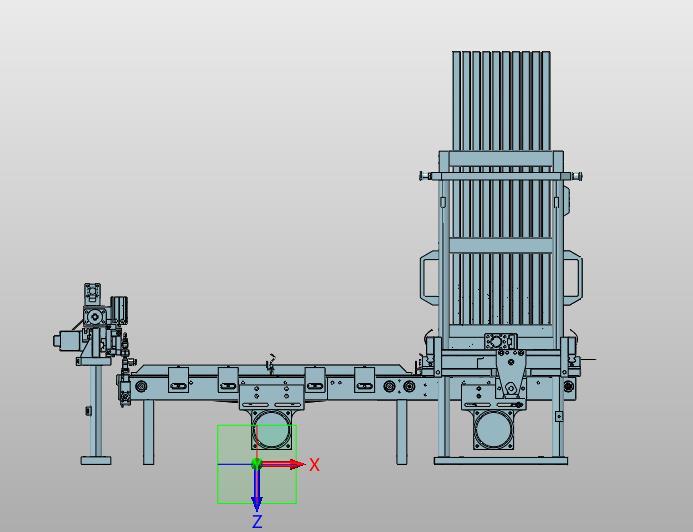Select the pedestal stand base at far left
The width and height of the screenshot is (693, 532).
coord(95,460)
